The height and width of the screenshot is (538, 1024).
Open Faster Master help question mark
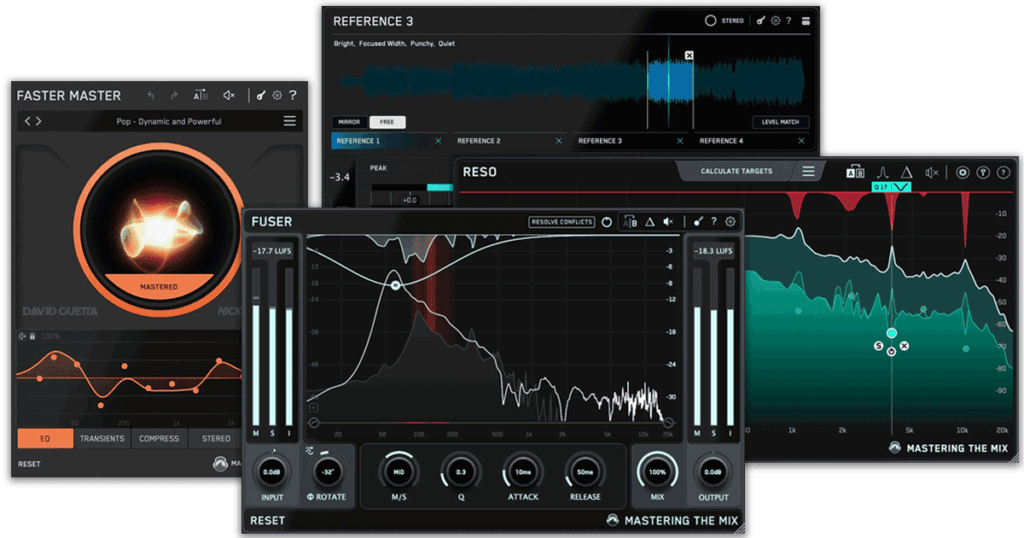(x=293, y=95)
